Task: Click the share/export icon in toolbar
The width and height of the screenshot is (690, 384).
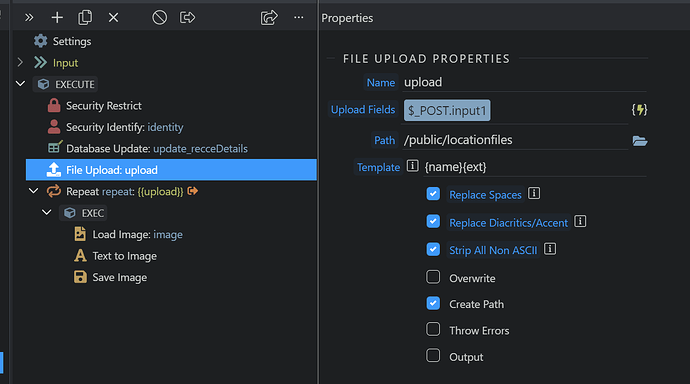Action: (269, 18)
